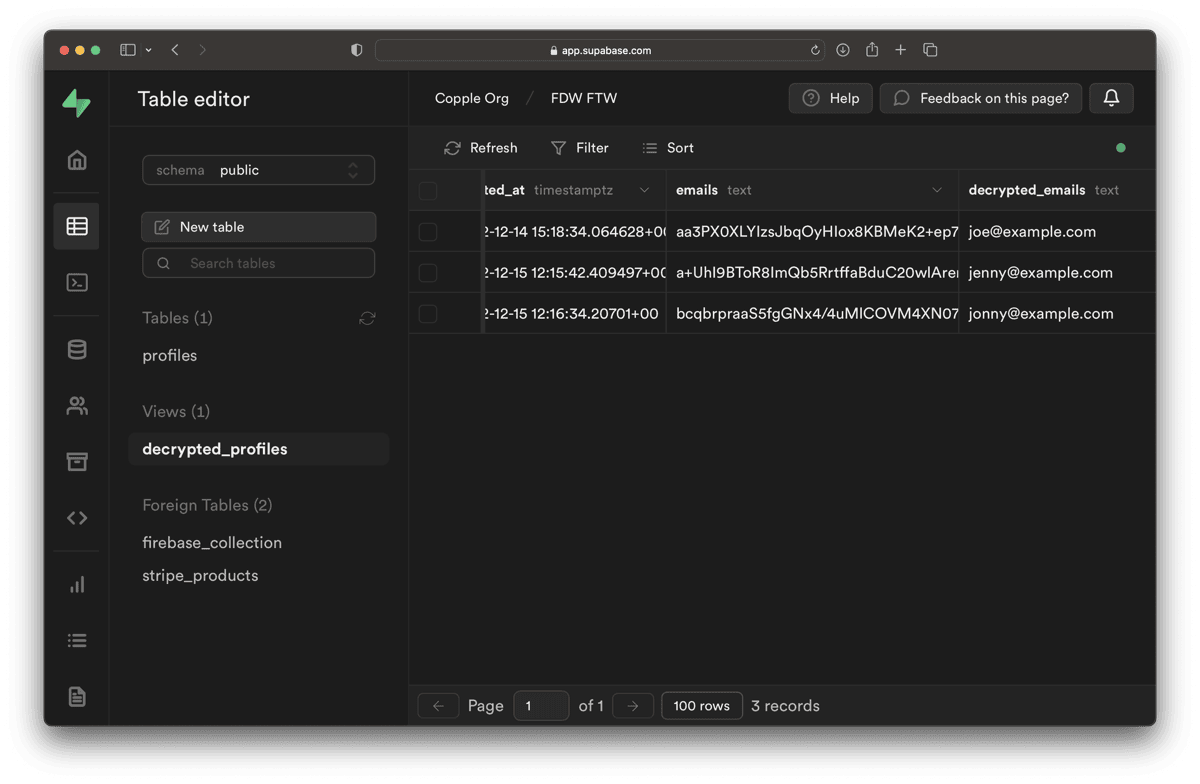Open the 100 rows page size dropdown
Screen dimensions: 1200x784
[x=702, y=706]
